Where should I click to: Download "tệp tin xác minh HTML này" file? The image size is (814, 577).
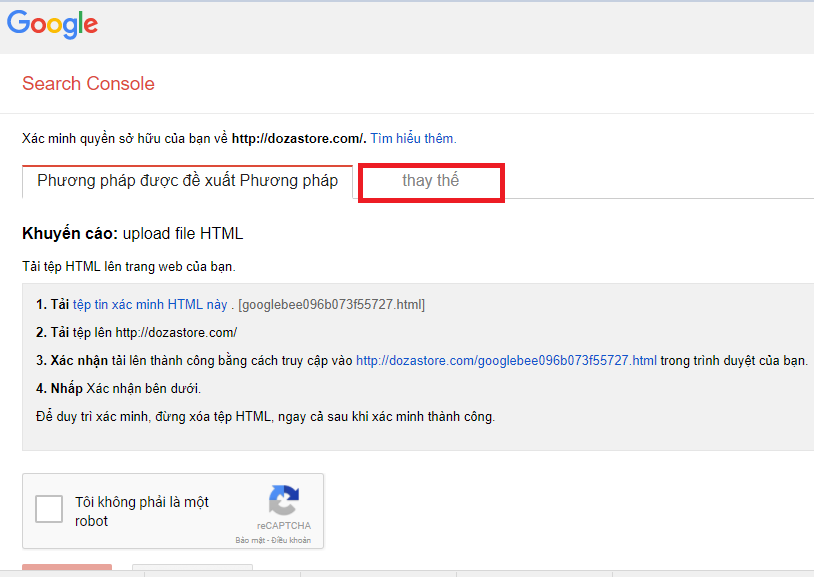coord(150,304)
